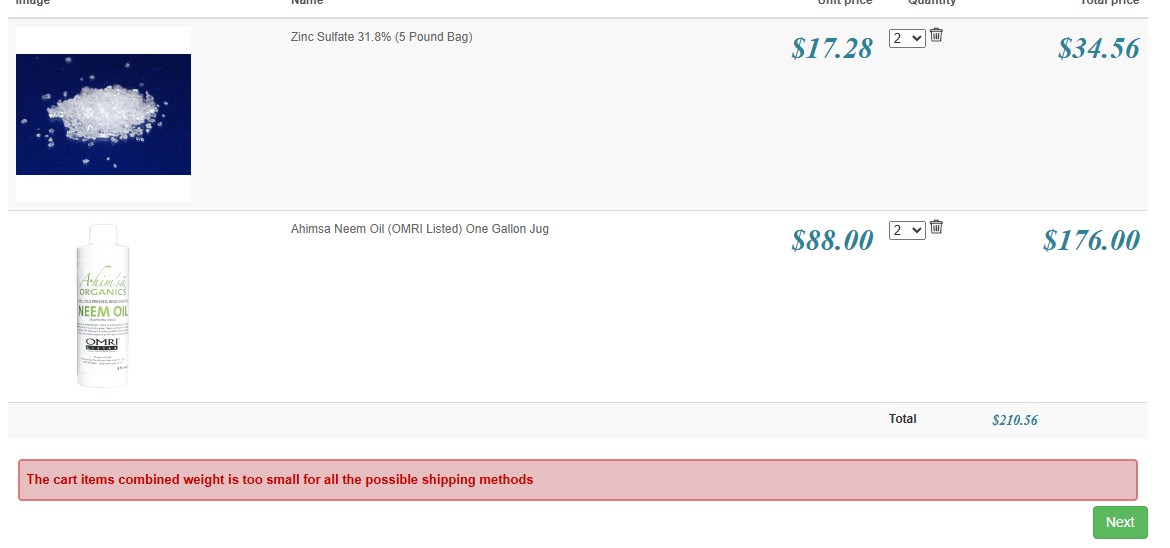The image size is (1170, 548).
Task: Click trash icon beside Ahimsa Neem Oil
Action: pos(936,227)
